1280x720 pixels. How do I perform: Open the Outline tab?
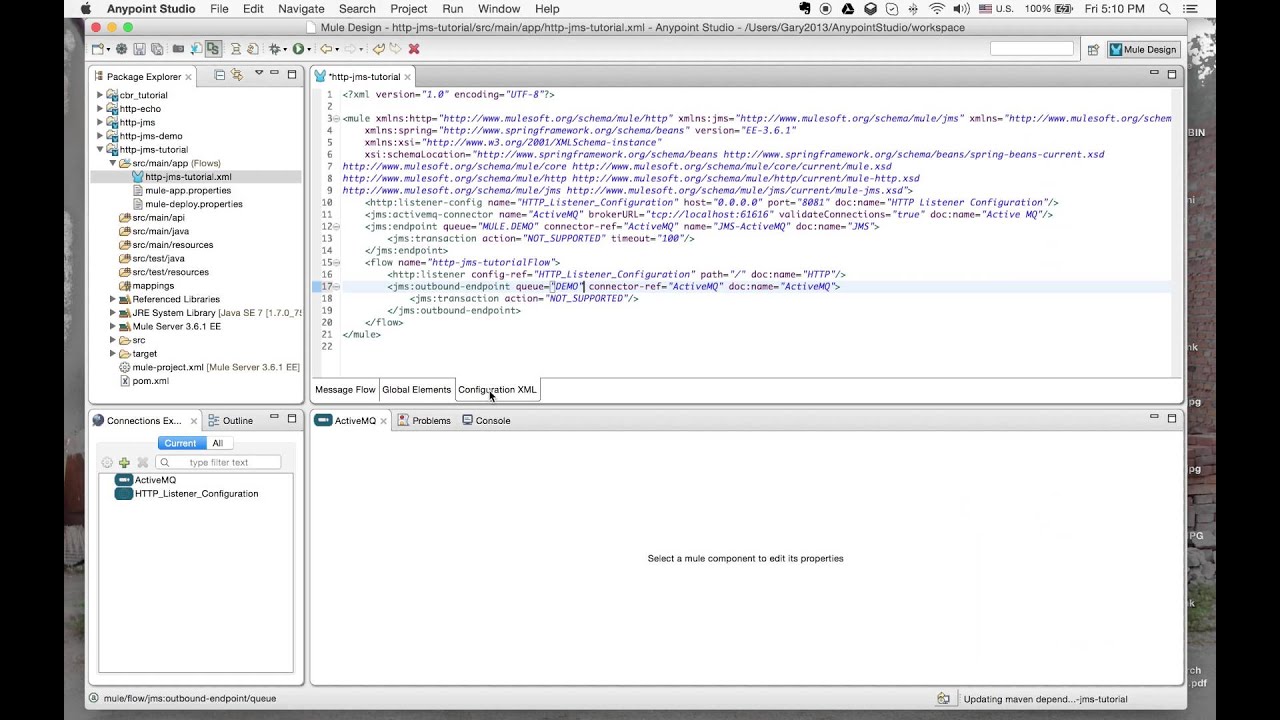[230, 421]
